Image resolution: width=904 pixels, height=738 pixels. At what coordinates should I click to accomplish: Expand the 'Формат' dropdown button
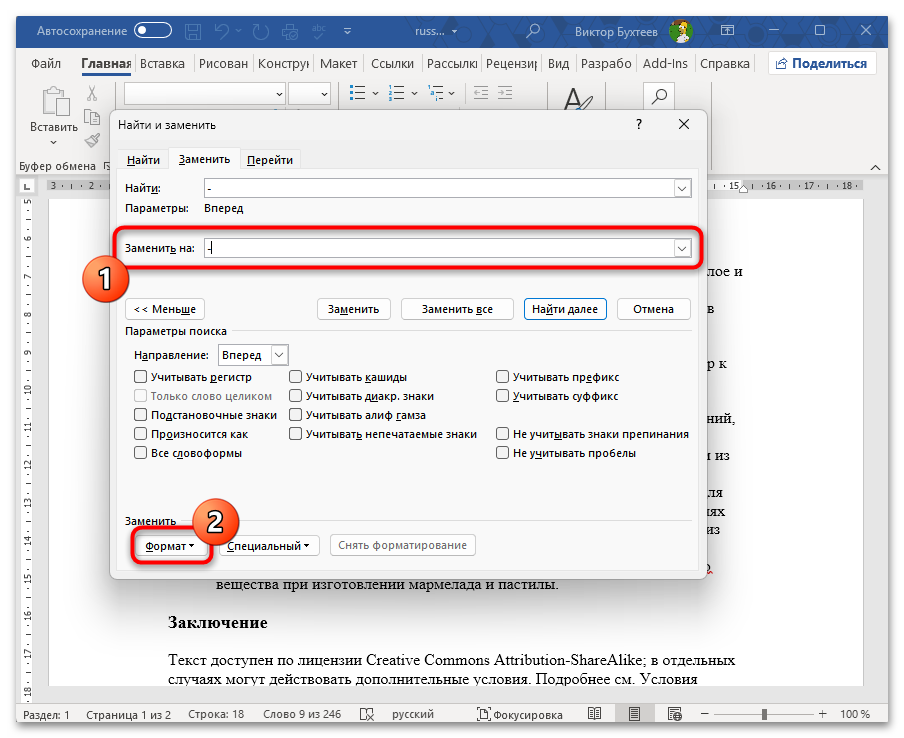[x=169, y=546]
